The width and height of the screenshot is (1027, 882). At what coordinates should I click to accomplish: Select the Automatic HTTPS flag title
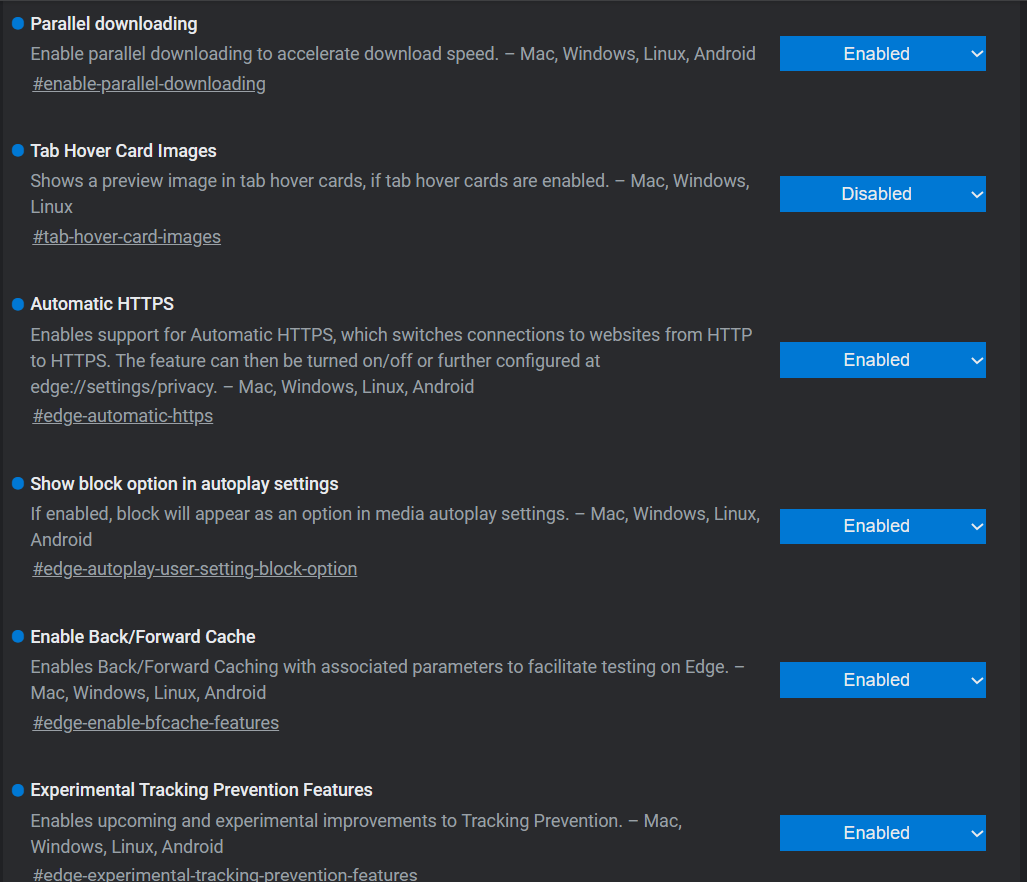tap(102, 304)
